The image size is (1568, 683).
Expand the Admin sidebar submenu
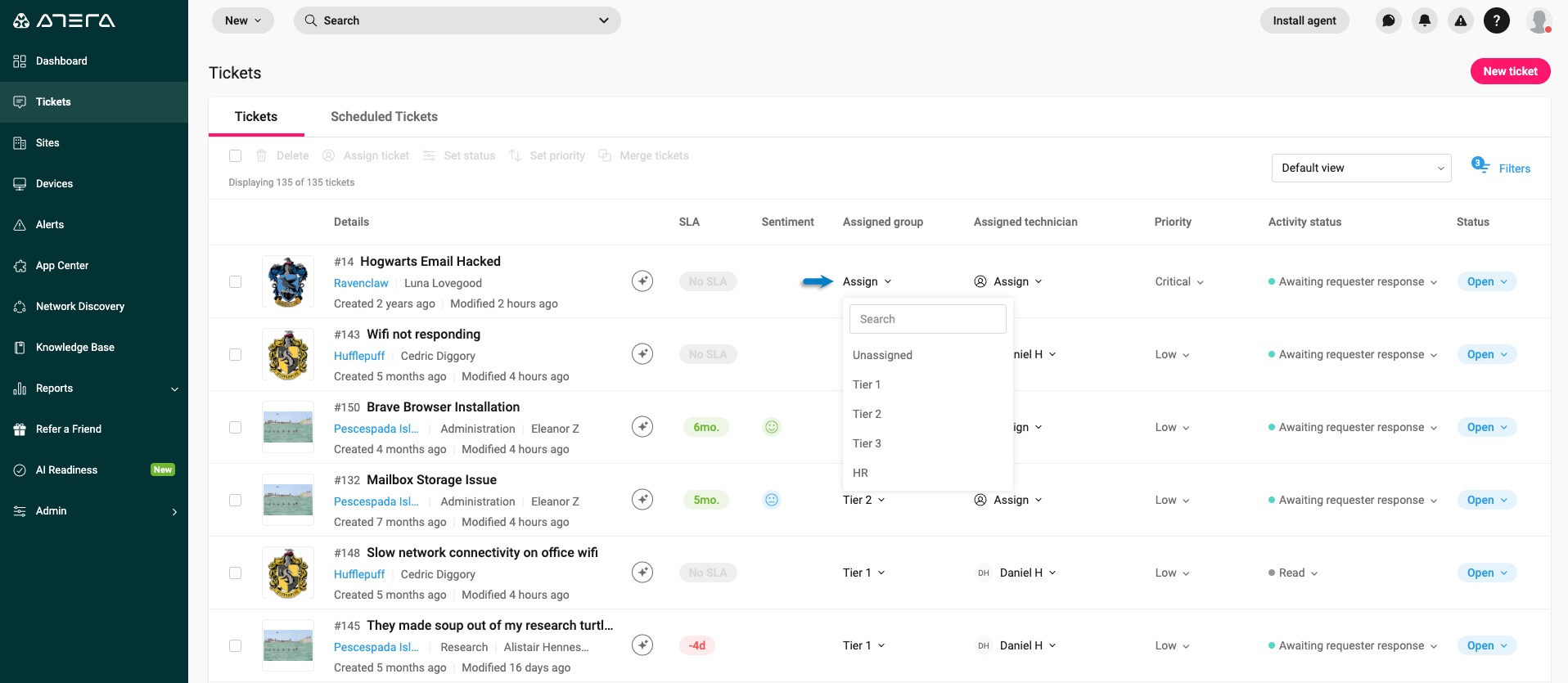pyautogui.click(x=94, y=511)
